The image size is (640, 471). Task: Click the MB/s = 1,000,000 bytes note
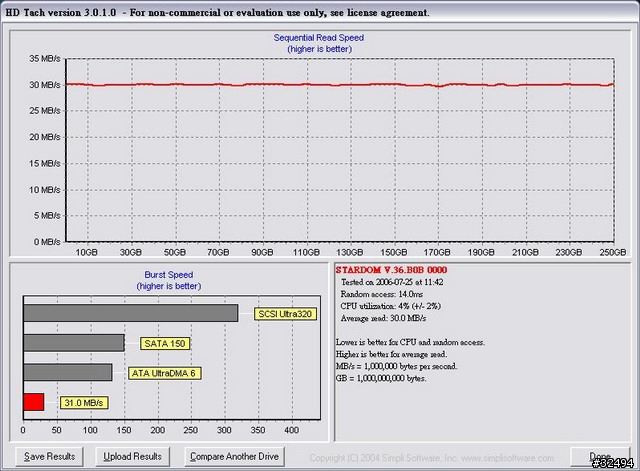pos(396,366)
